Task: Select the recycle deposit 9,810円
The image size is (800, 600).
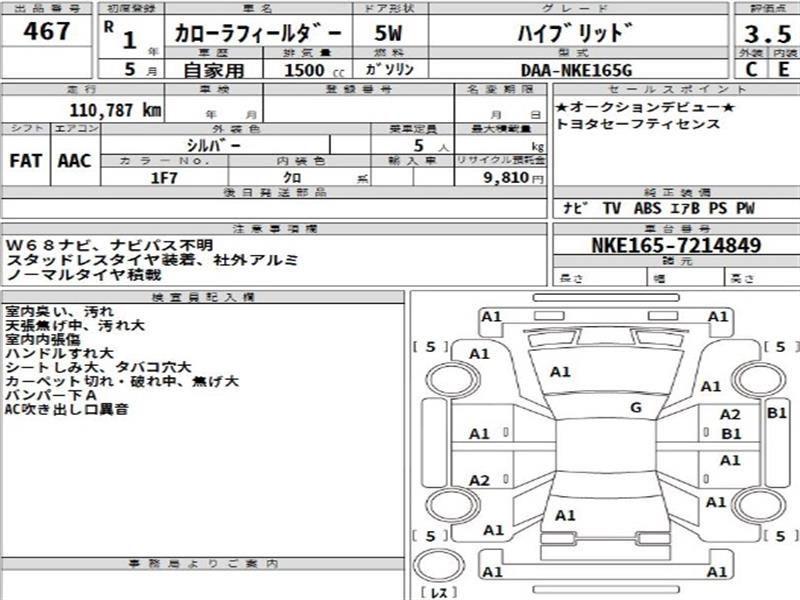Action: 513,178
